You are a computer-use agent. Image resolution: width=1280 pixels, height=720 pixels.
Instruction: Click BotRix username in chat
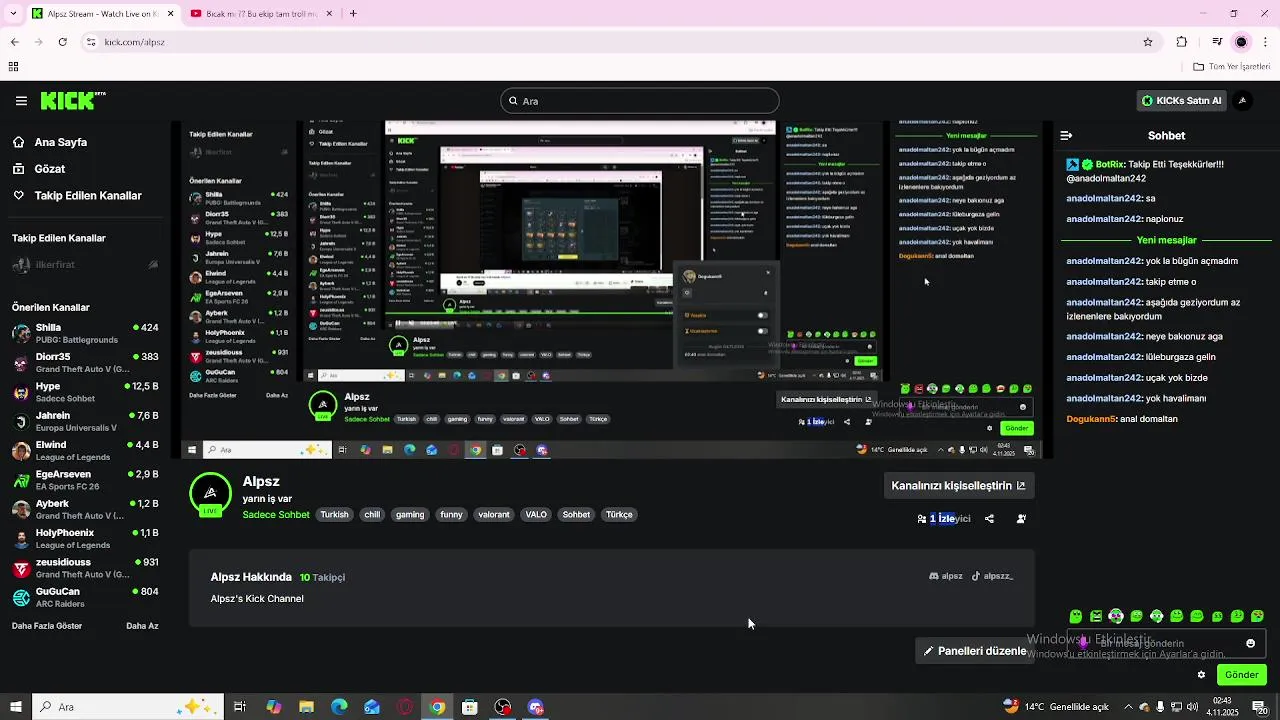[x=1110, y=164]
